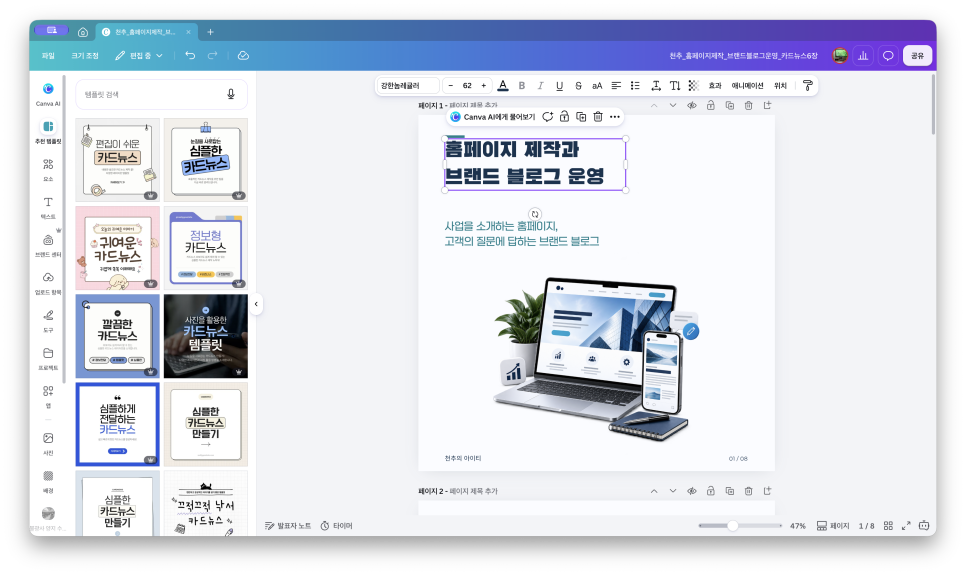Lock page 2 with the lock icon
The height and width of the screenshot is (575, 966).
tap(710, 491)
